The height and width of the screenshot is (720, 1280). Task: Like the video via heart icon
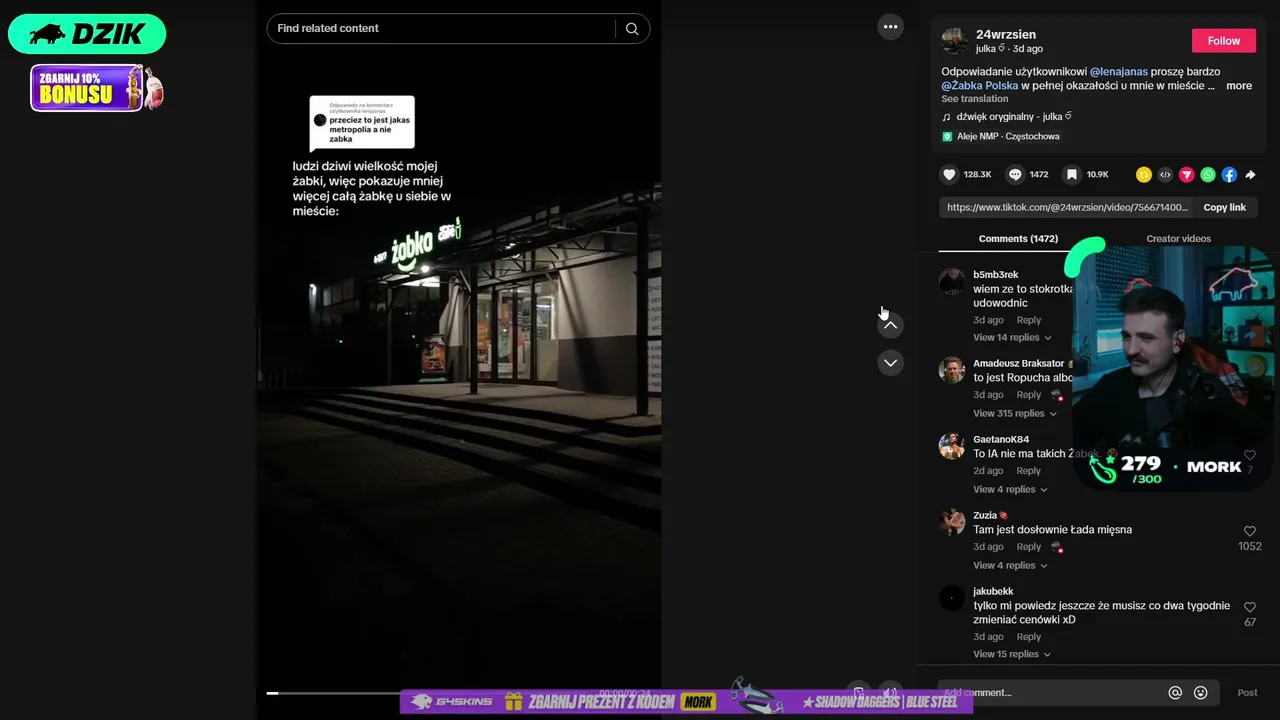[949, 174]
